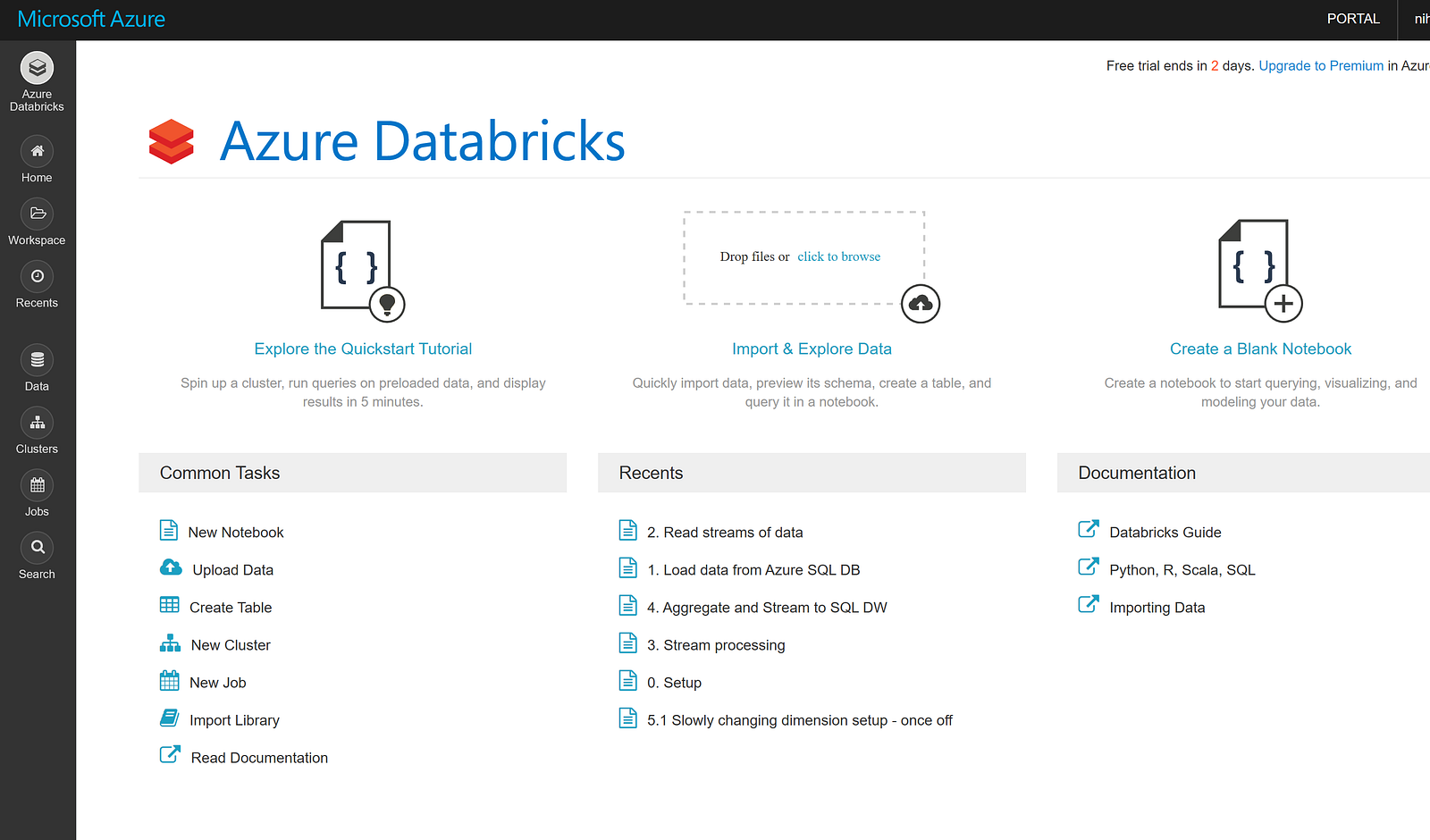Open recent '4. Aggregate and Stream to SQL DW'
Viewport: 1430px width, 840px height.
(767, 608)
